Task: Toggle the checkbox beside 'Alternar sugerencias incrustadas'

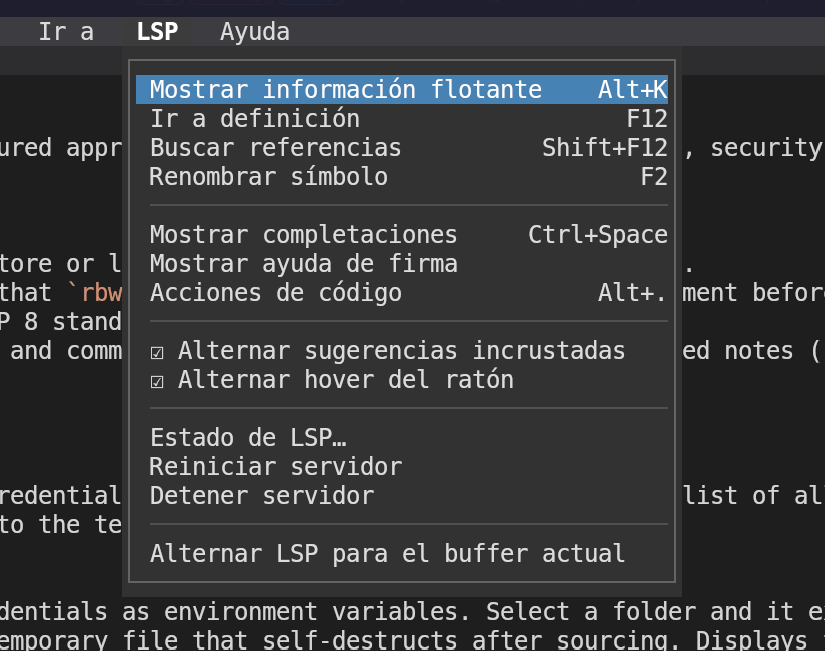Action: (157, 351)
